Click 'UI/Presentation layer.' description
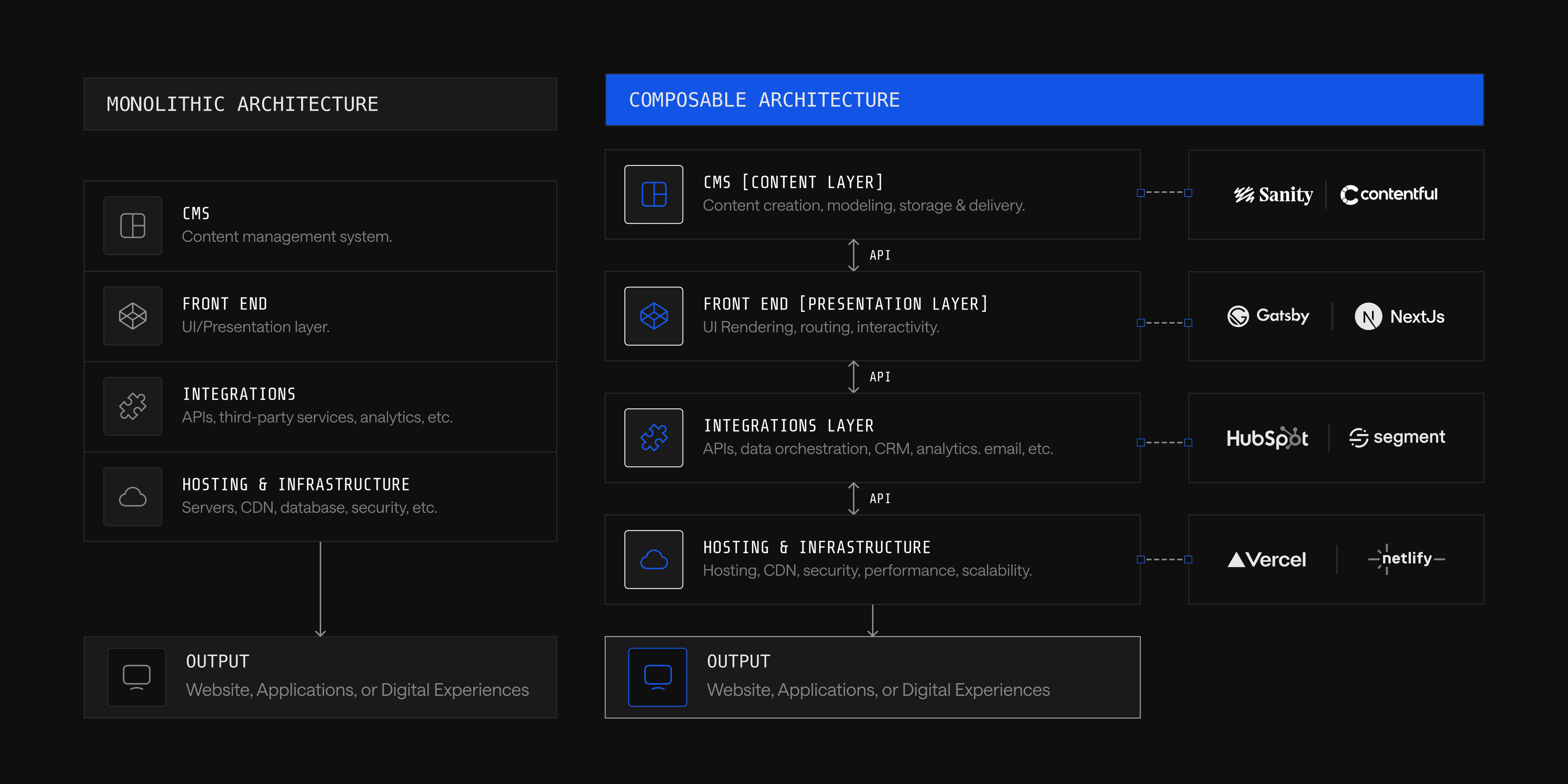Screen dimensions: 1568x784 click(x=256, y=327)
